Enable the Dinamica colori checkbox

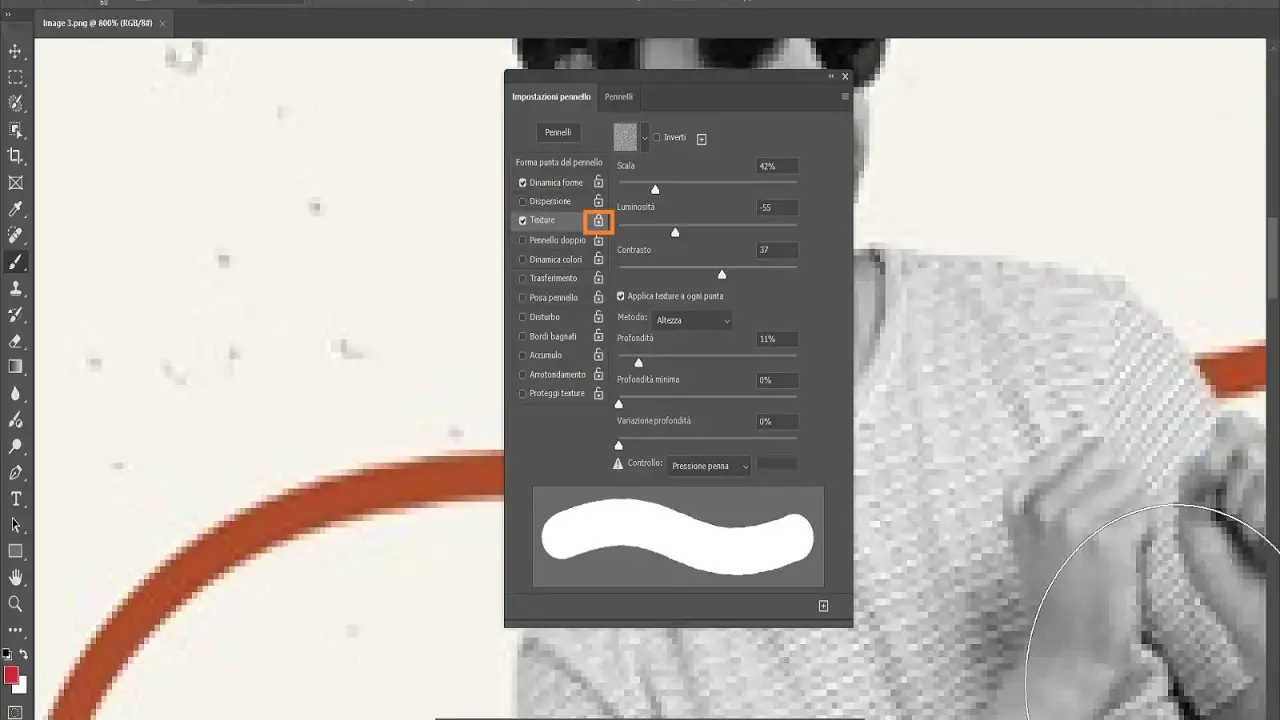pos(522,260)
